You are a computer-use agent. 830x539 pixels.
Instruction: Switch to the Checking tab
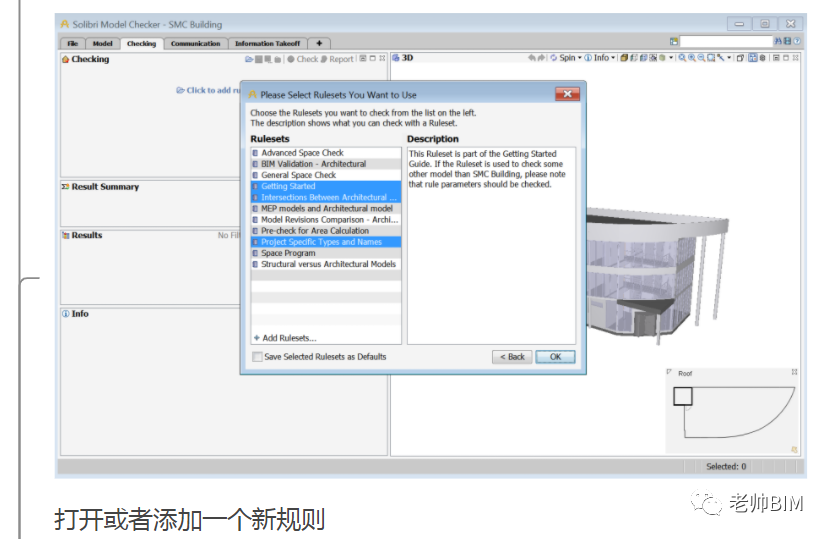(x=141, y=43)
